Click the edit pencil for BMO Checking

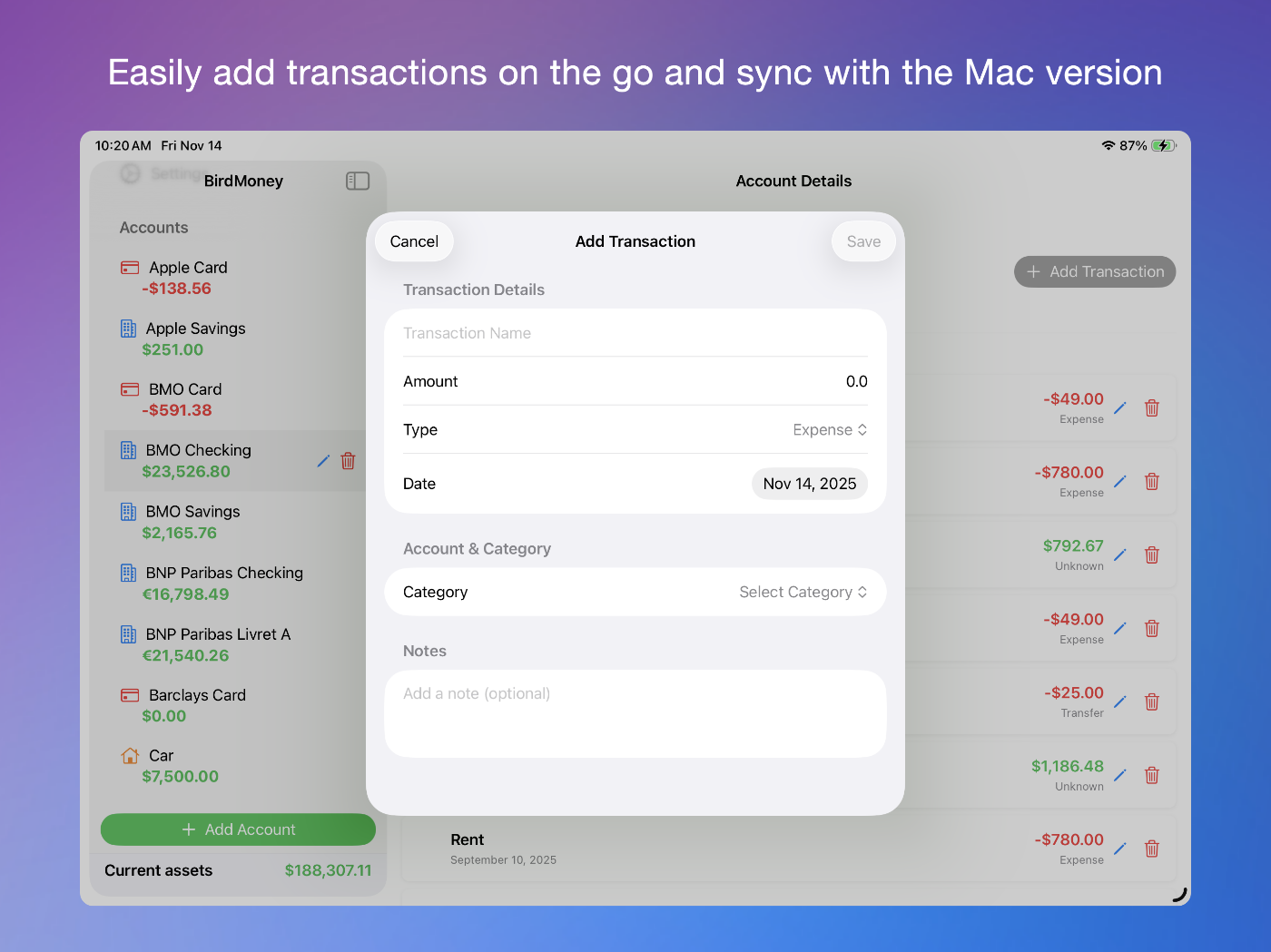pyautogui.click(x=323, y=461)
